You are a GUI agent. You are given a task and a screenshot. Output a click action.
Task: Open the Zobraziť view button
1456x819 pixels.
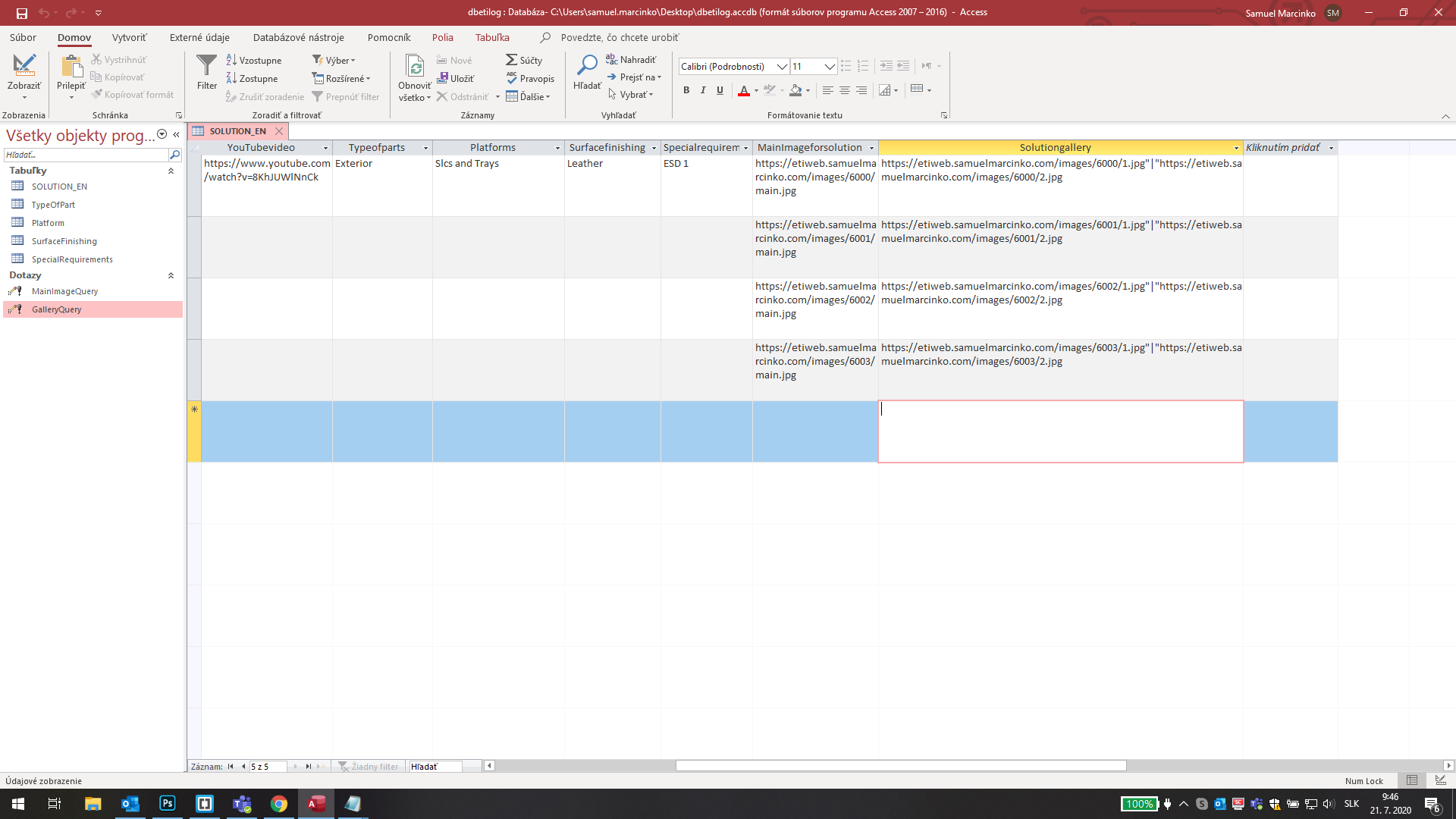click(x=24, y=77)
